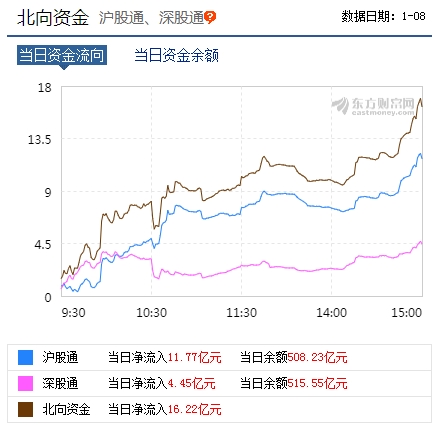Click the orange question mark help icon
Viewport: 444px width, 425px height.
pyautogui.click(x=210, y=17)
